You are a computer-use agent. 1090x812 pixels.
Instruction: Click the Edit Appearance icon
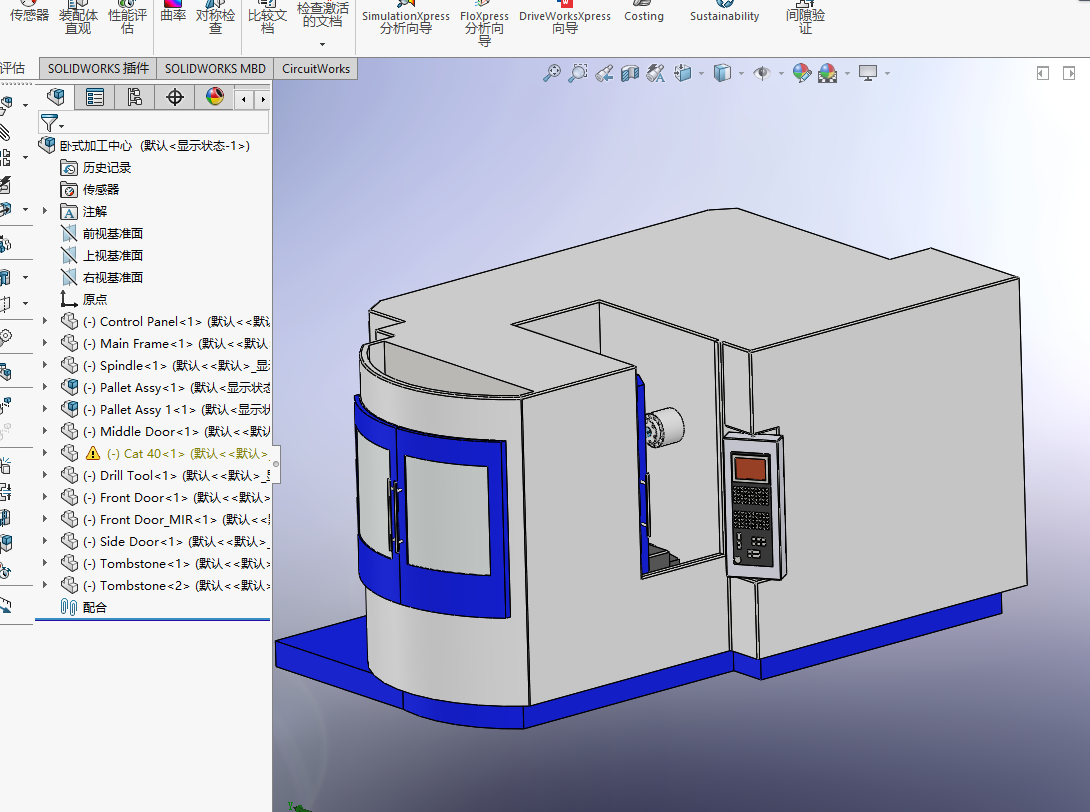[801, 73]
